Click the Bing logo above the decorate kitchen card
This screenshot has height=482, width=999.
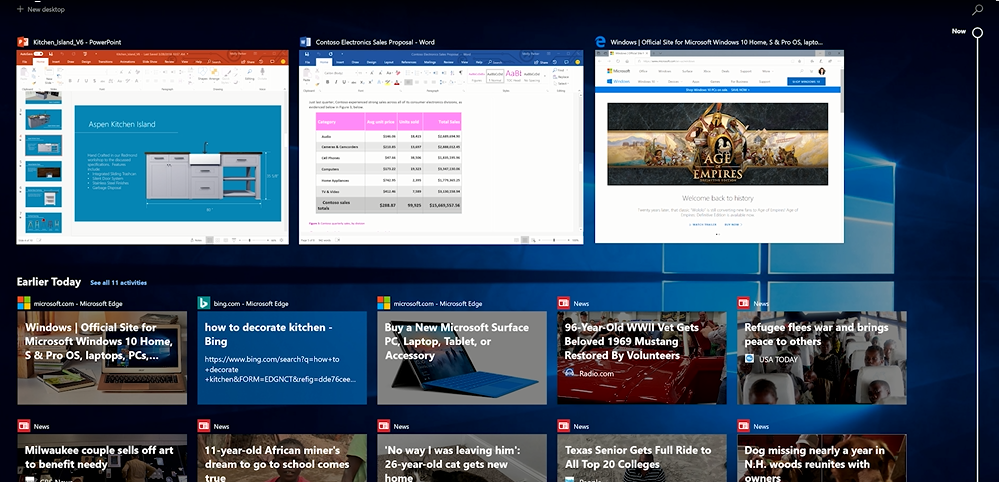(204, 303)
